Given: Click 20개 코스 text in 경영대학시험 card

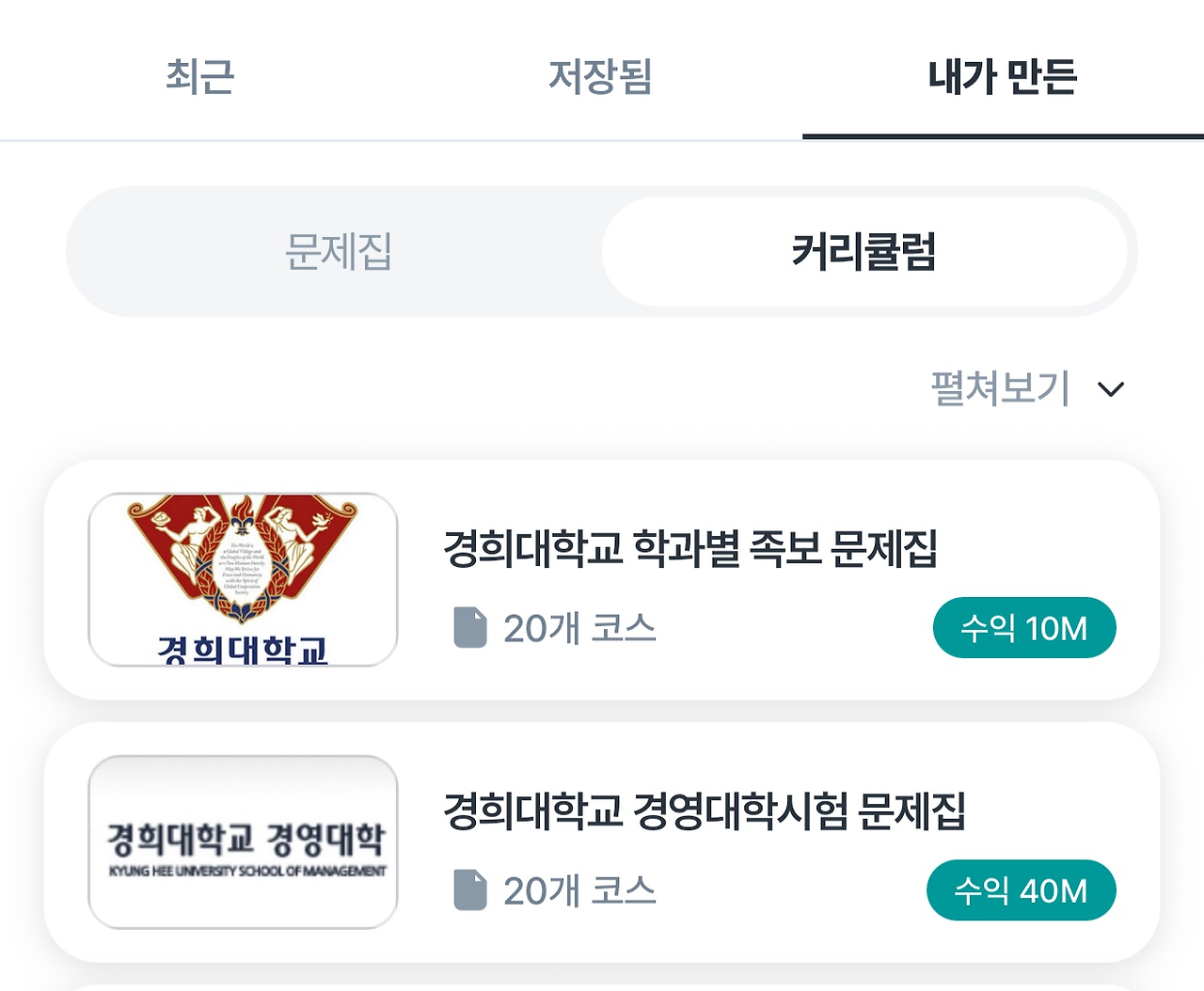Looking at the screenshot, I should click(579, 890).
